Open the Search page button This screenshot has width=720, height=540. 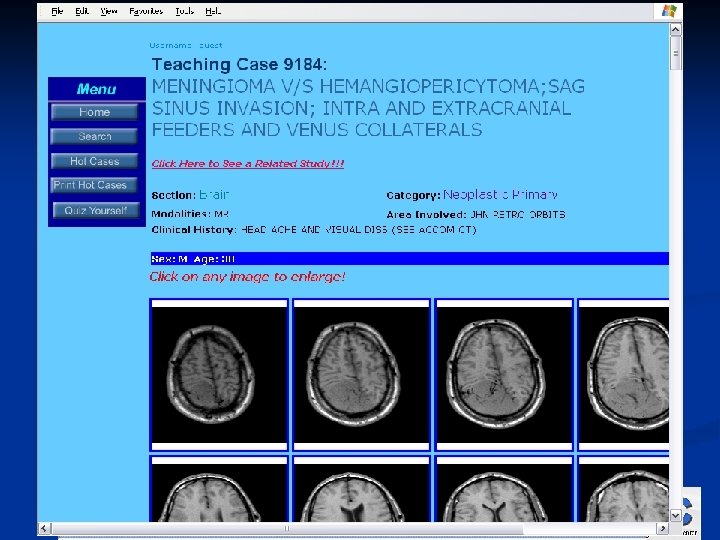(x=95, y=136)
